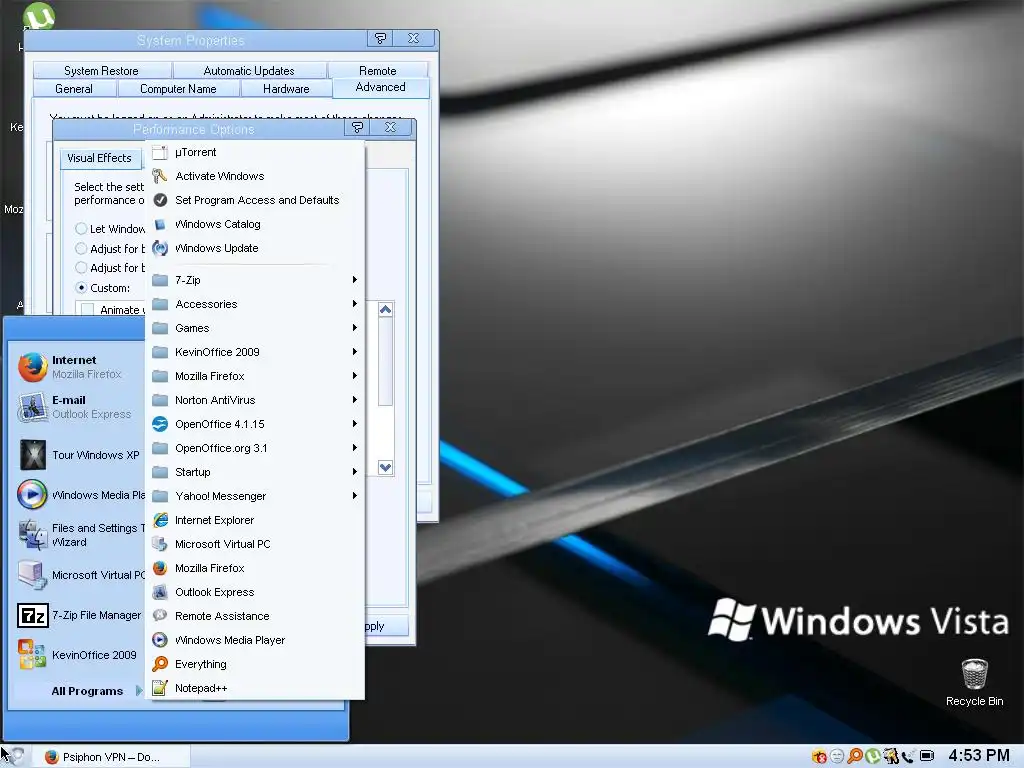Open Recycle Bin on desktop
Viewport: 1024px width, 768px height.
(x=974, y=683)
